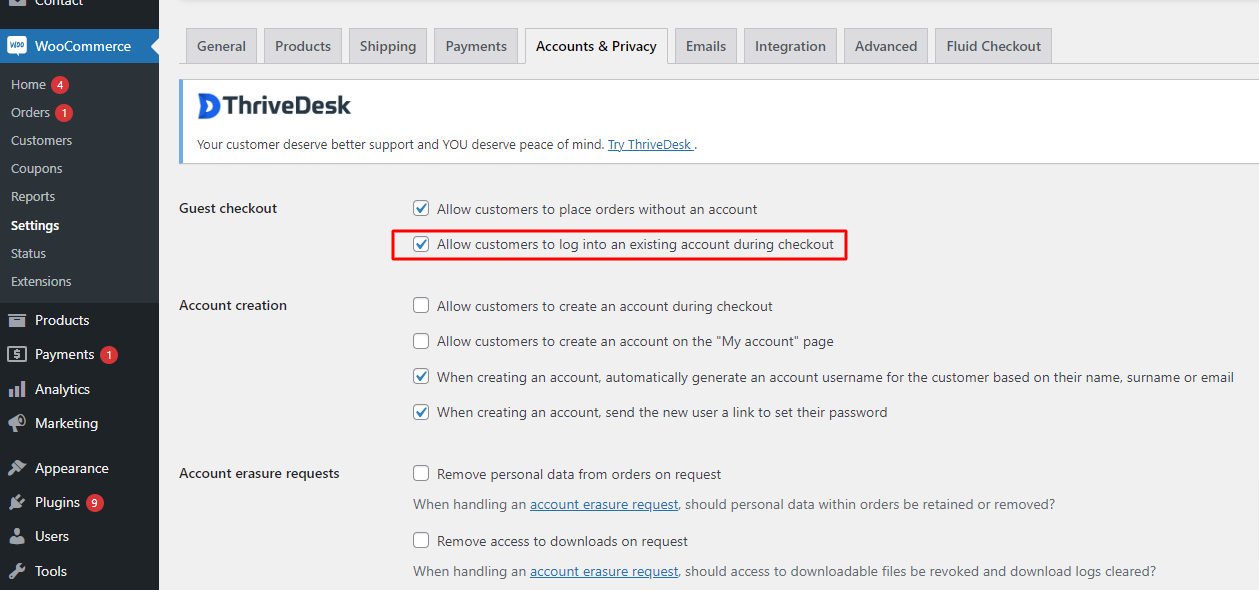Click the WooCommerce sidebar icon
Image resolution: width=1259 pixels, height=590 pixels.
18,45
